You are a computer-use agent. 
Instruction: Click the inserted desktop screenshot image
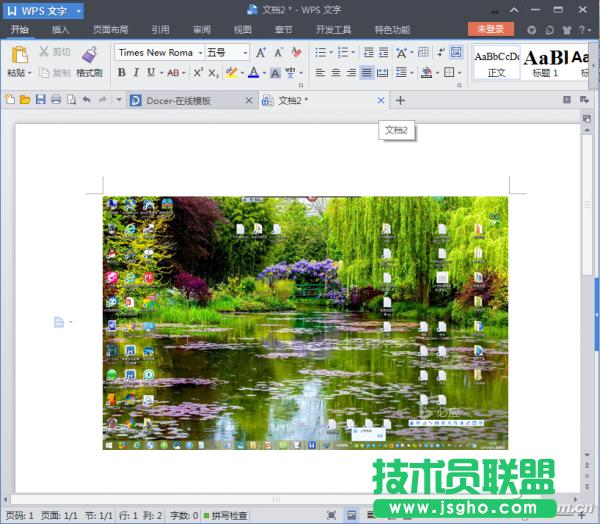tap(305, 322)
